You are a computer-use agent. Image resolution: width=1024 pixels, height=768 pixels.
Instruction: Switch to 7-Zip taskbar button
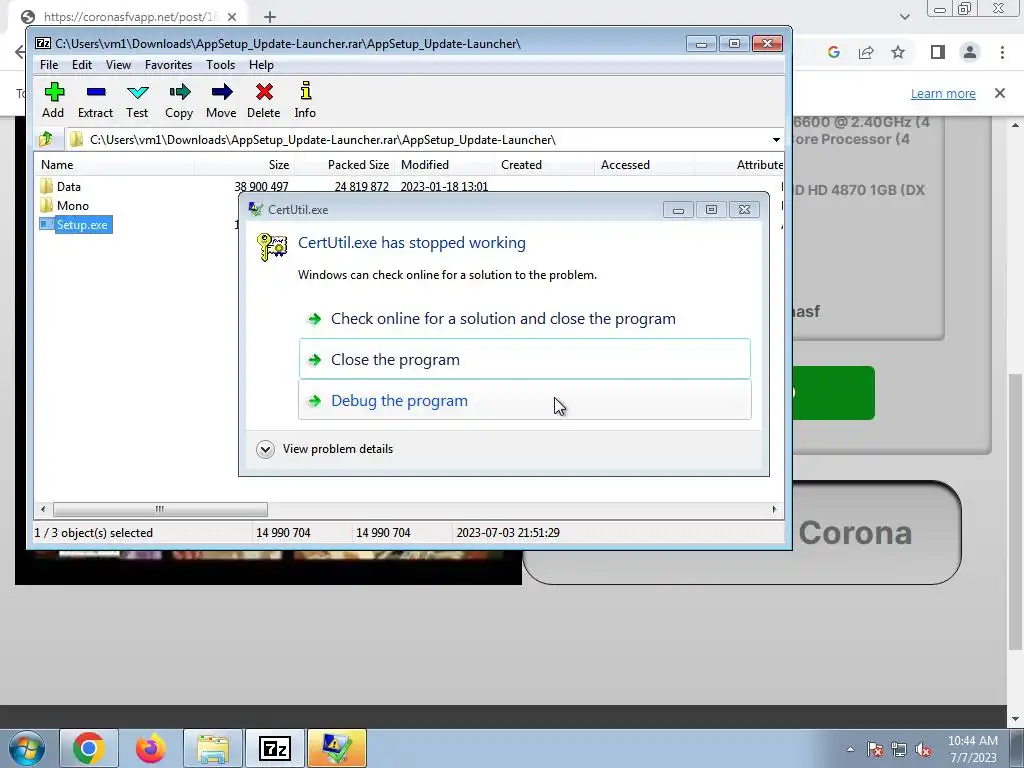275,748
